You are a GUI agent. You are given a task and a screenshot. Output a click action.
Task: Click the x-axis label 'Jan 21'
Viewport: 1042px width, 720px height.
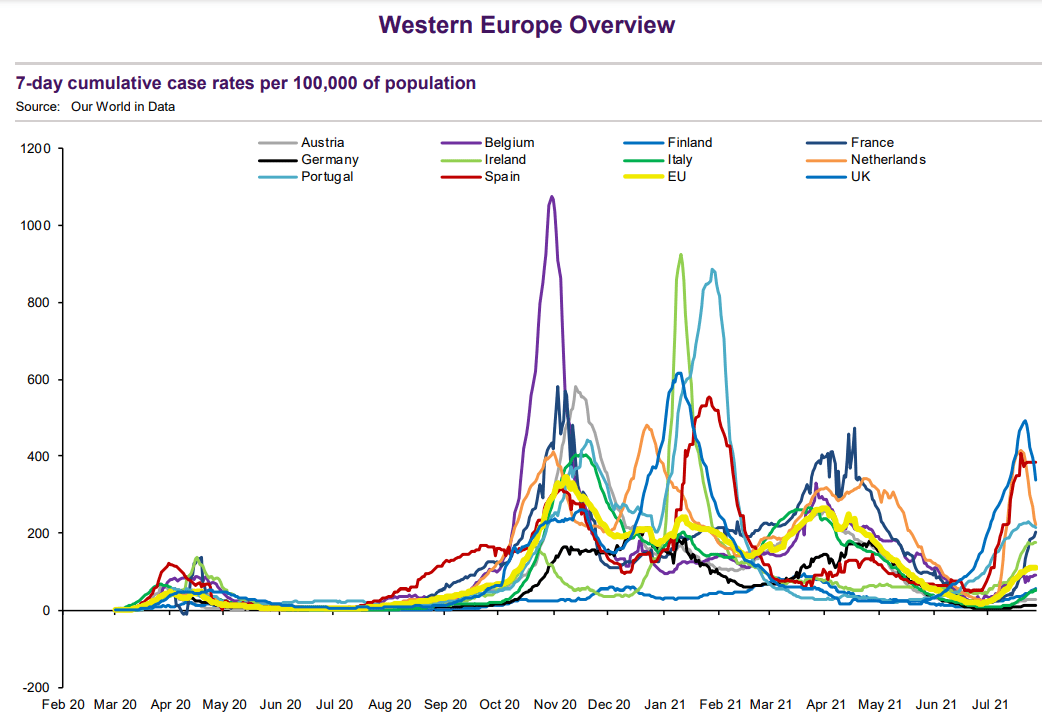pos(665,705)
